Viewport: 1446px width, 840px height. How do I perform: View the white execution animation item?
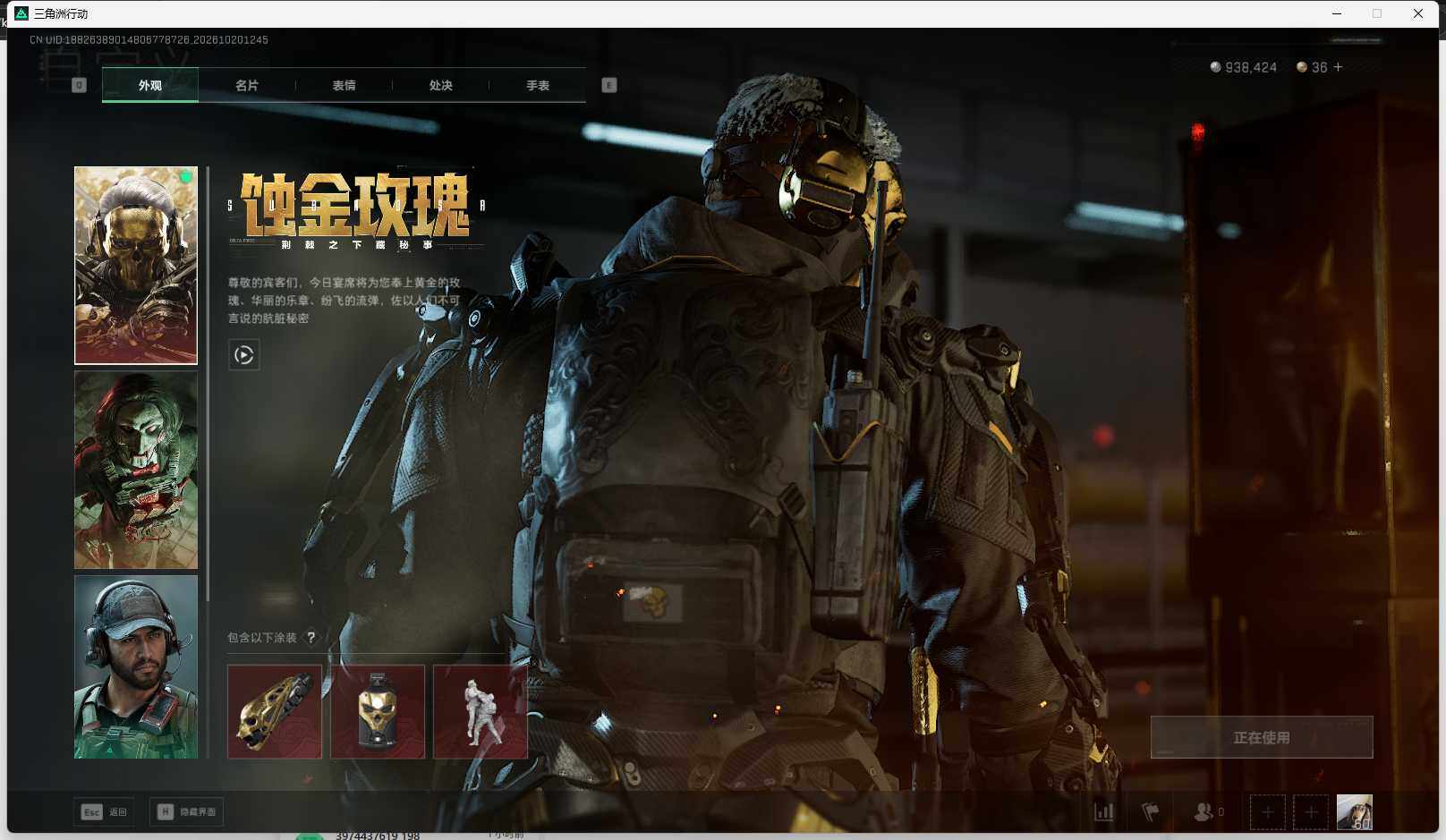click(481, 712)
